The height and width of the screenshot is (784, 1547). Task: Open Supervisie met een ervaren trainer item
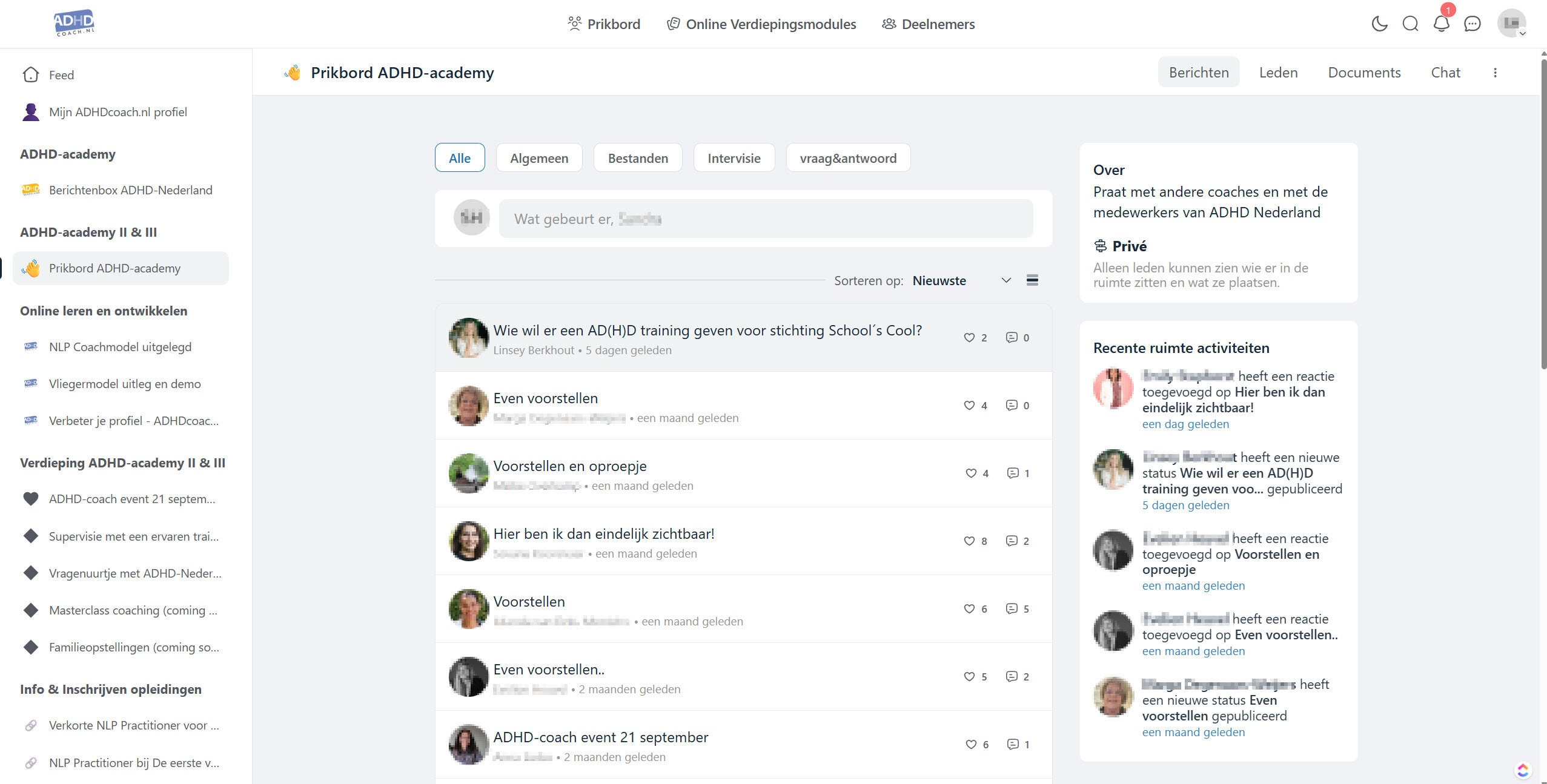pyautogui.click(x=121, y=536)
